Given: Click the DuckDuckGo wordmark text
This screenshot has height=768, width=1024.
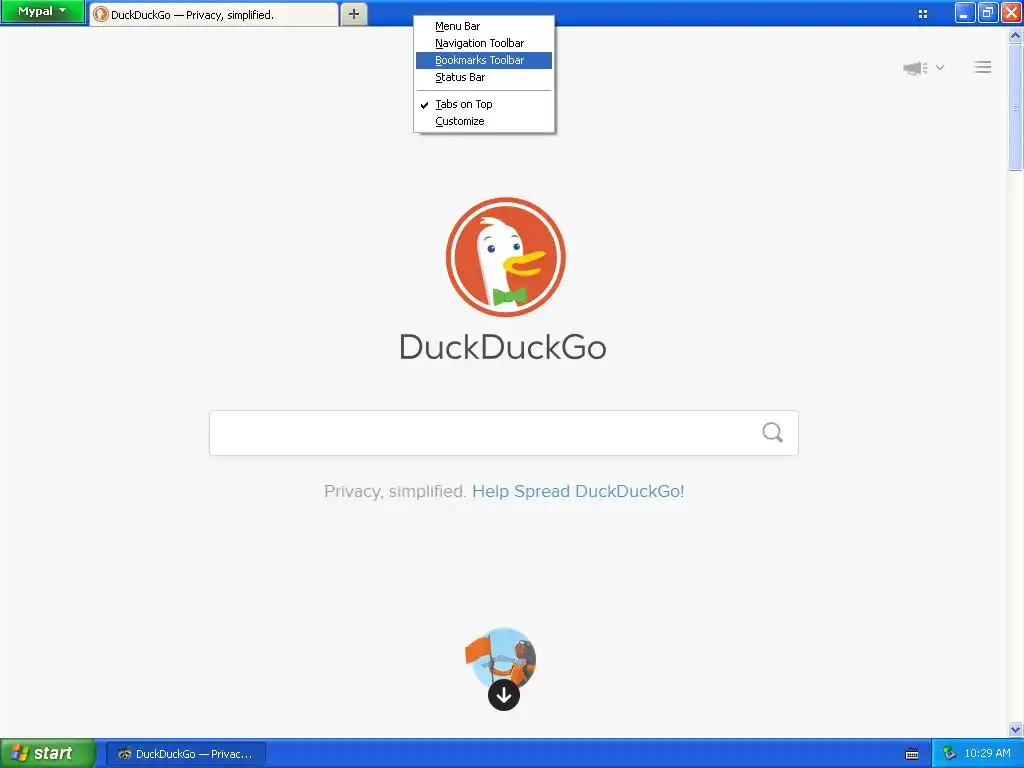Looking at the screenshot, I should click(503, 347).
